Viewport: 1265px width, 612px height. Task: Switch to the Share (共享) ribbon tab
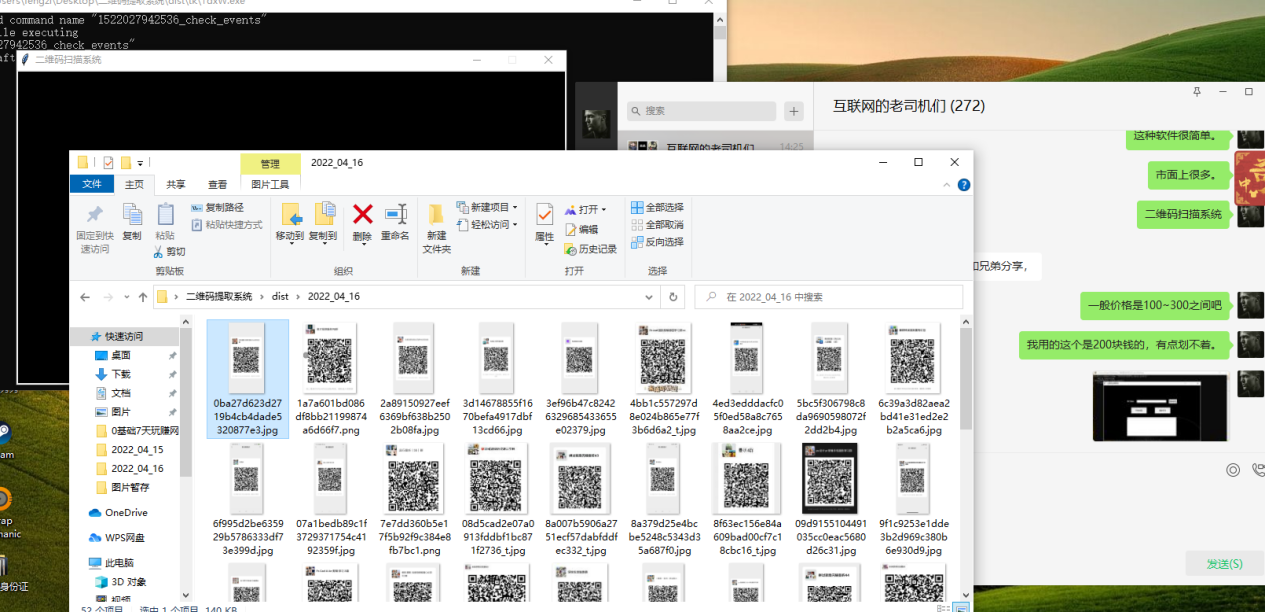(x=176, y=184)
